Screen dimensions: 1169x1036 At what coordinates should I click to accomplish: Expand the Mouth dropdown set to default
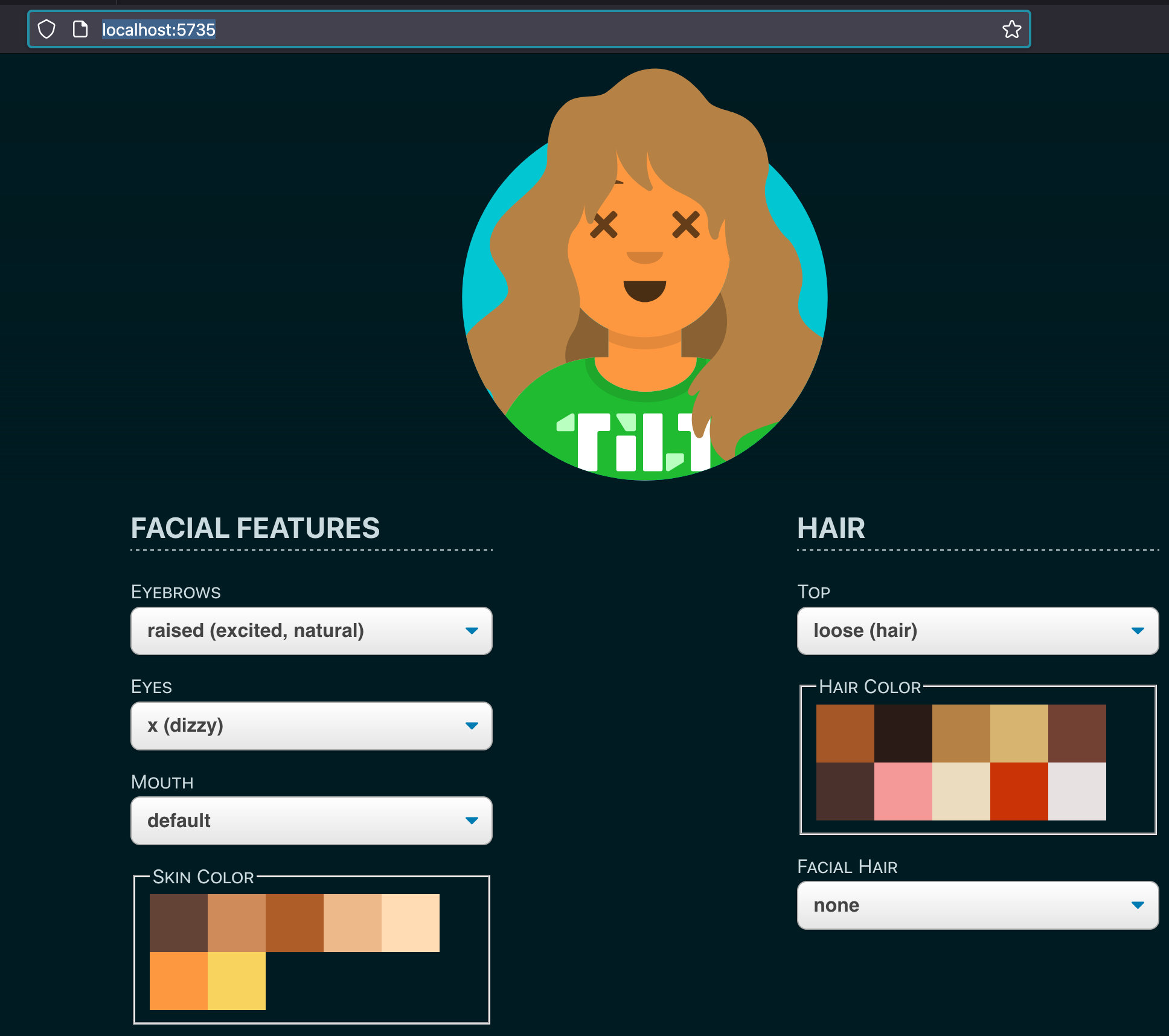click(311, 820)
